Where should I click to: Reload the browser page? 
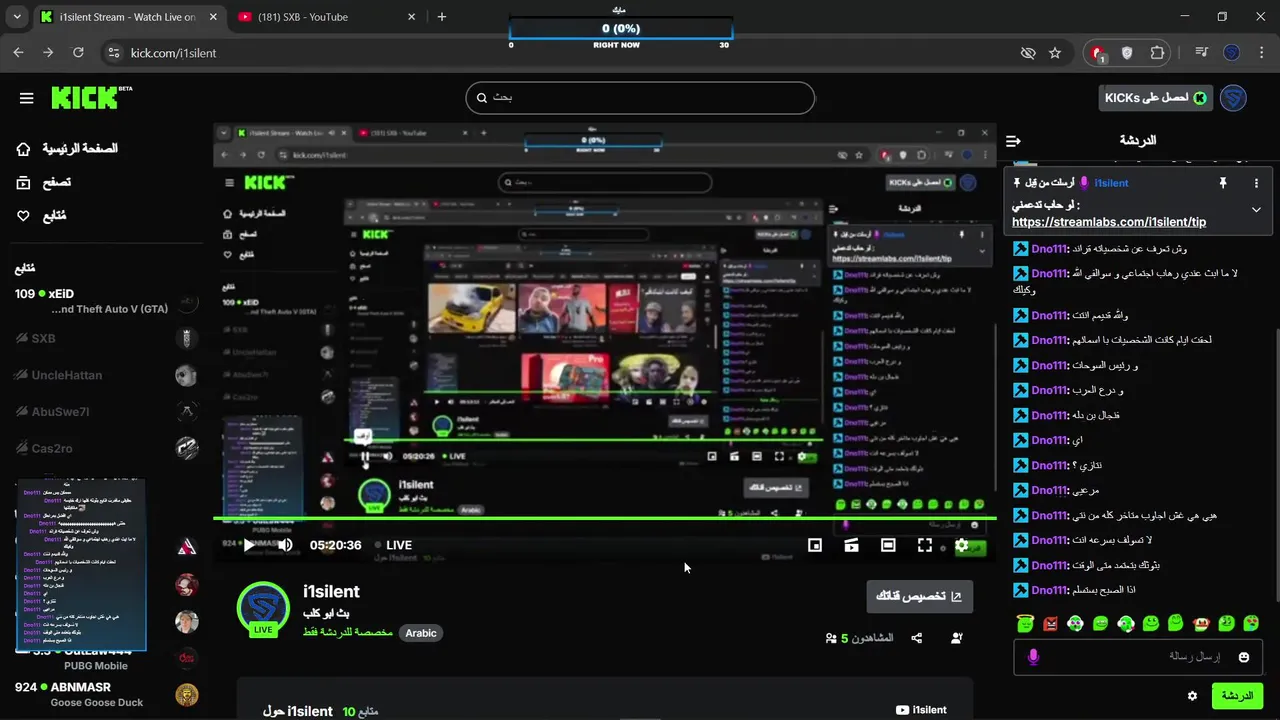click(78, 53)
